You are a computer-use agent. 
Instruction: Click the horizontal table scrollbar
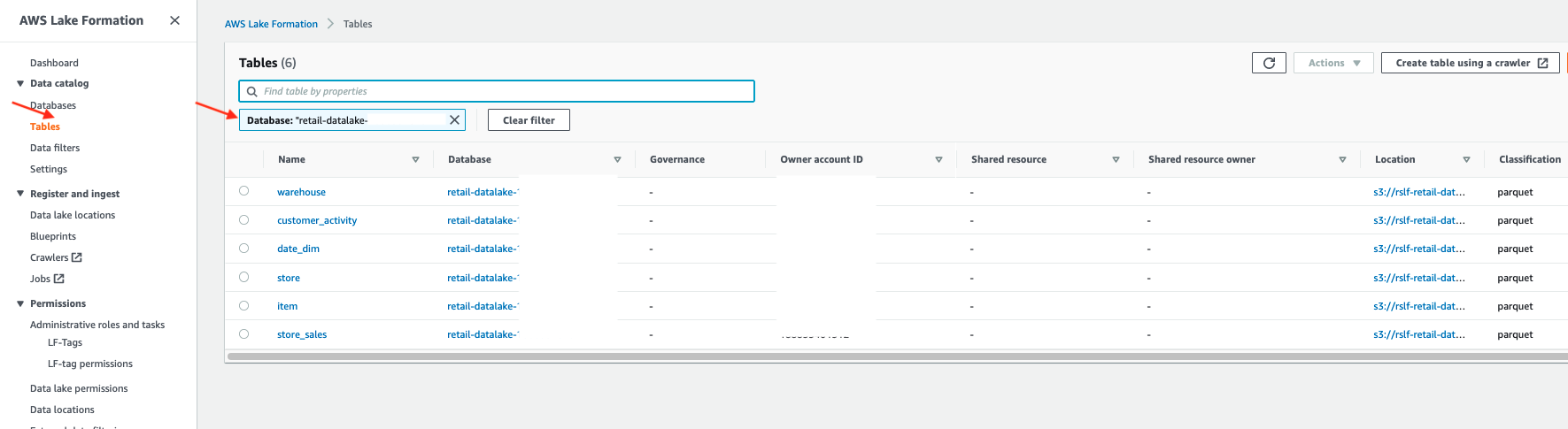(x=897, y=356)
